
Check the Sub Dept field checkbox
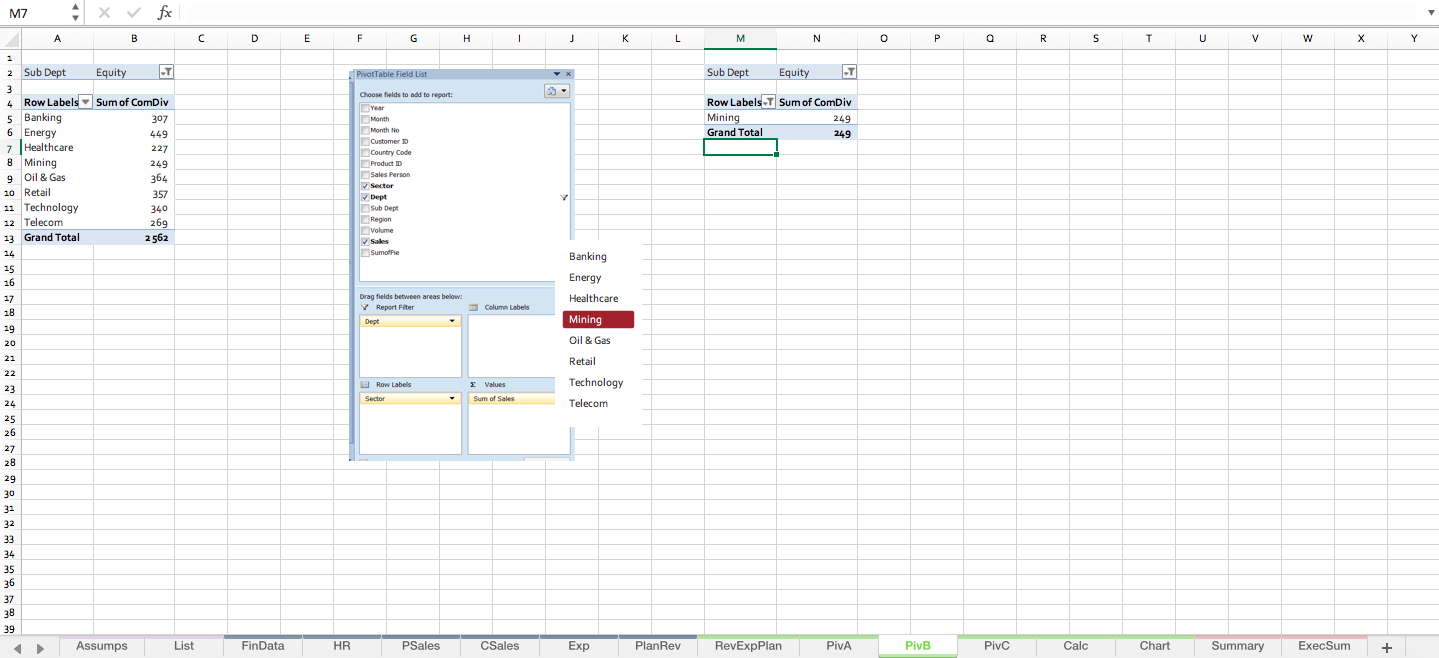pyautogui.click(x=365, y=208)
